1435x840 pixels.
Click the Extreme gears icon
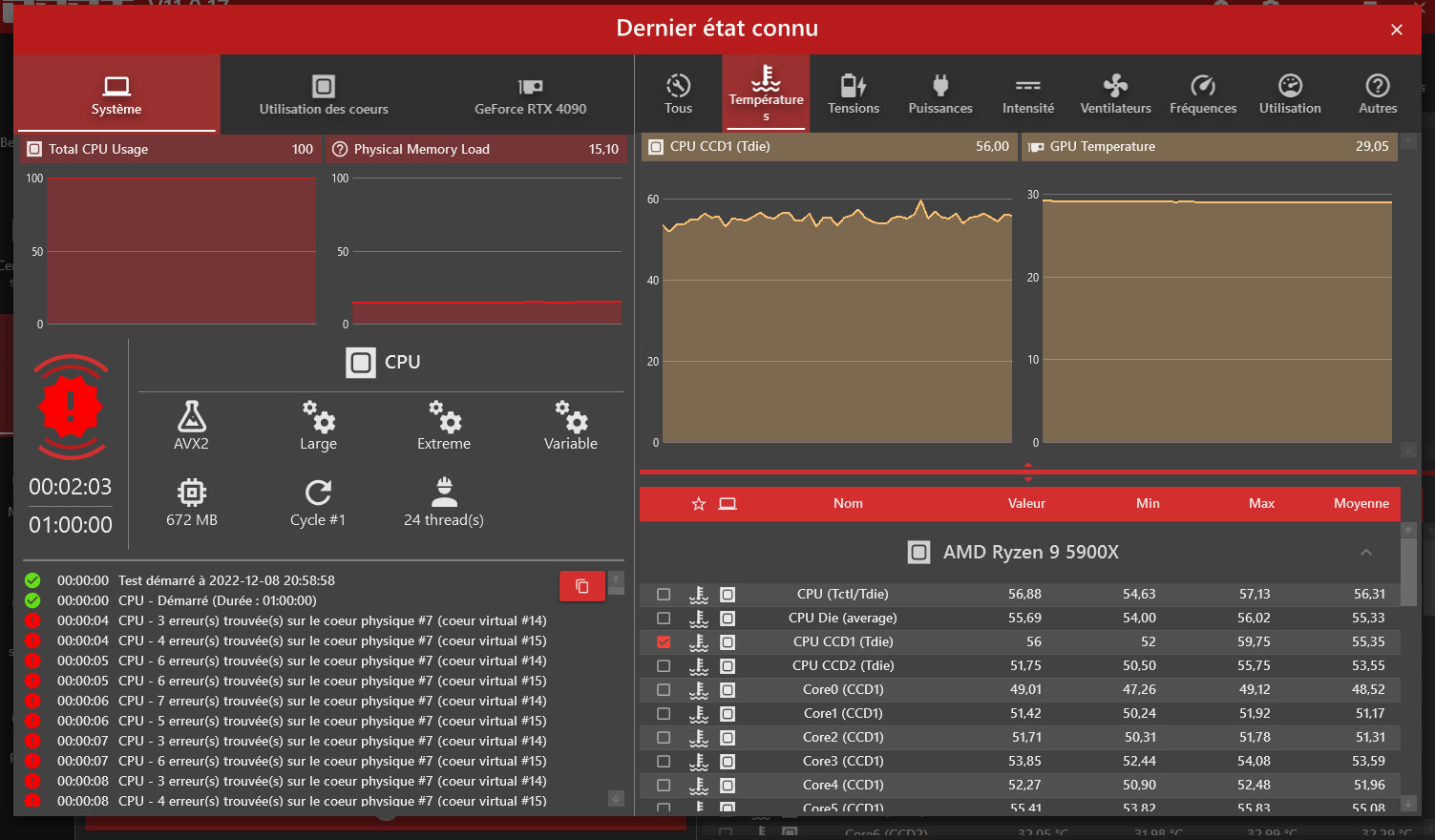[x=444, y=417]
